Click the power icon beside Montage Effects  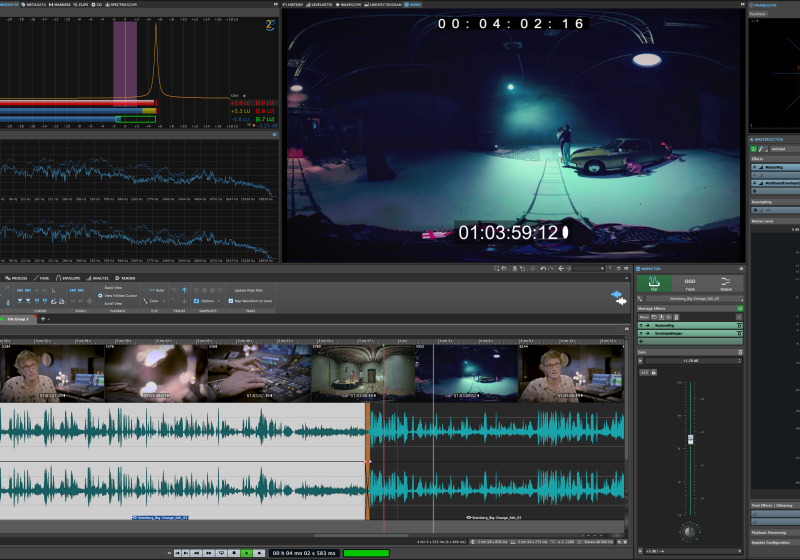(x=740, y=308)
